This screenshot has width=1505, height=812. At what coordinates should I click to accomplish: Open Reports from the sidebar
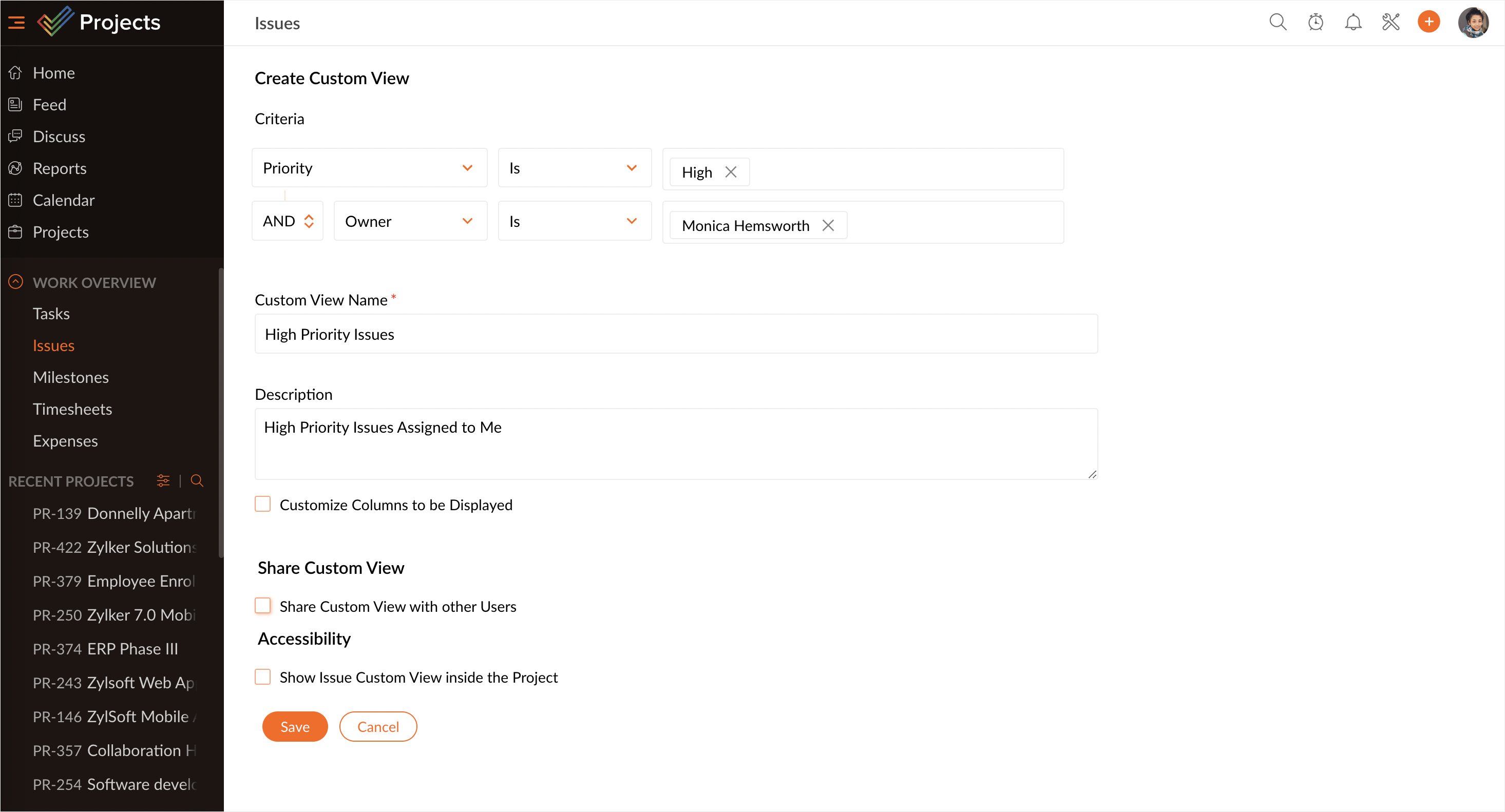tap(60, 168)
